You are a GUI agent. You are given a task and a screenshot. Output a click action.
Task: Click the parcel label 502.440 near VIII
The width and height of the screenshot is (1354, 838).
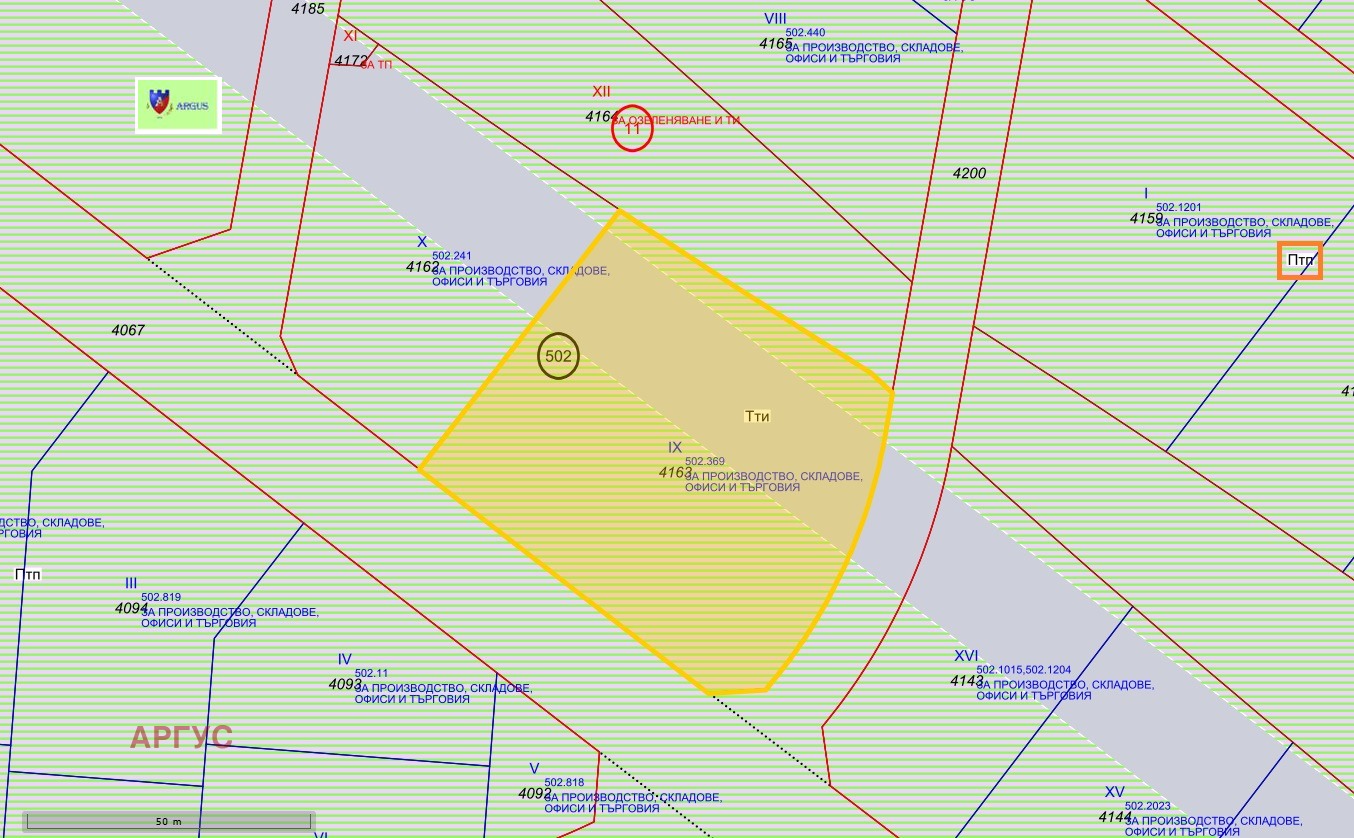point(805,33)
